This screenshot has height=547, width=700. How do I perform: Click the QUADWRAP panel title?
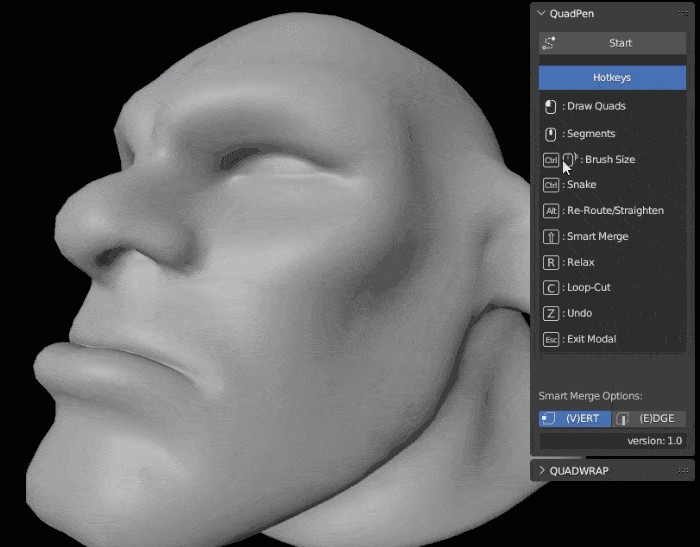click(579, 471)
